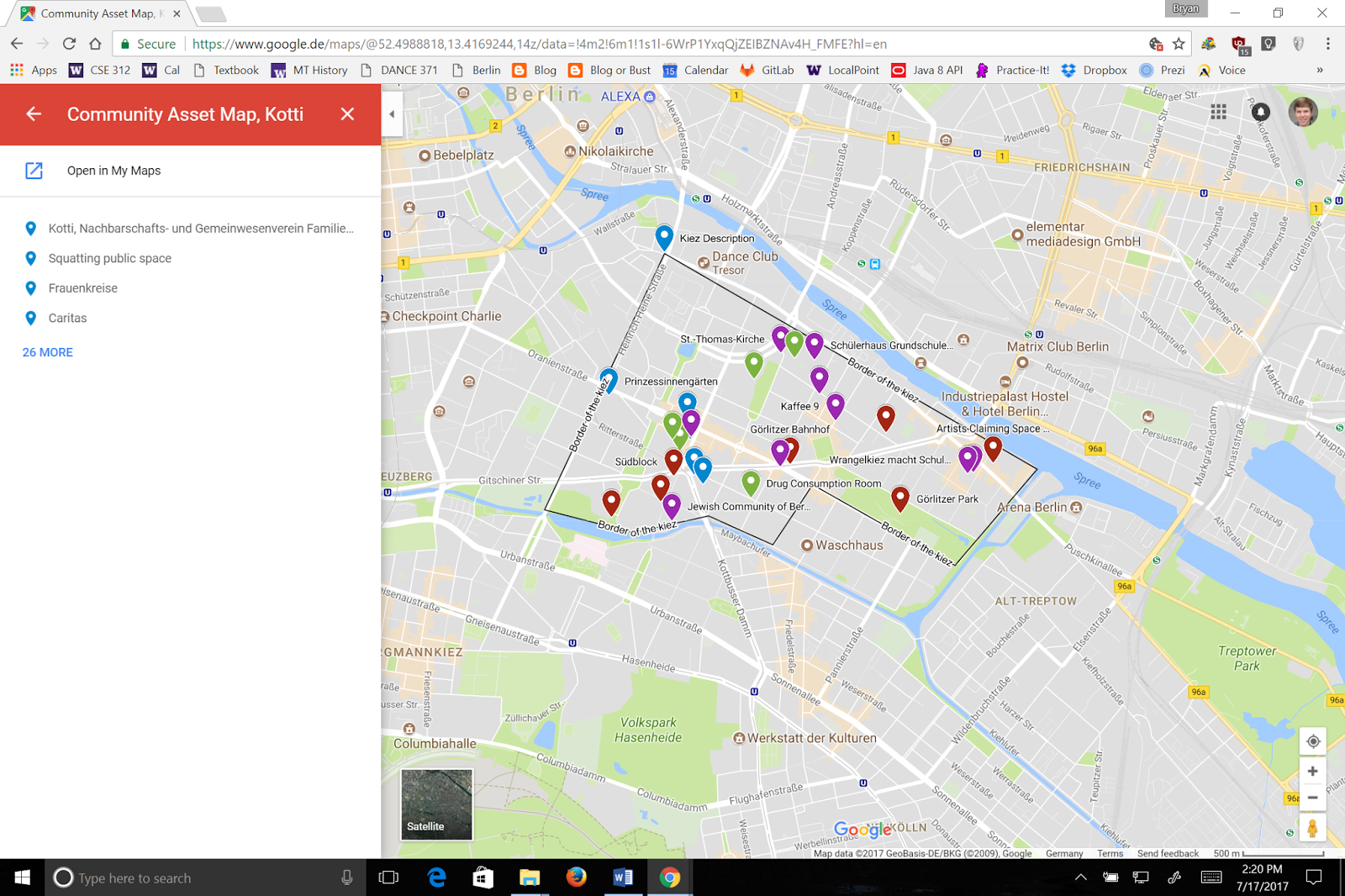
Task: Click the Cortana search box
Action: 206,878
